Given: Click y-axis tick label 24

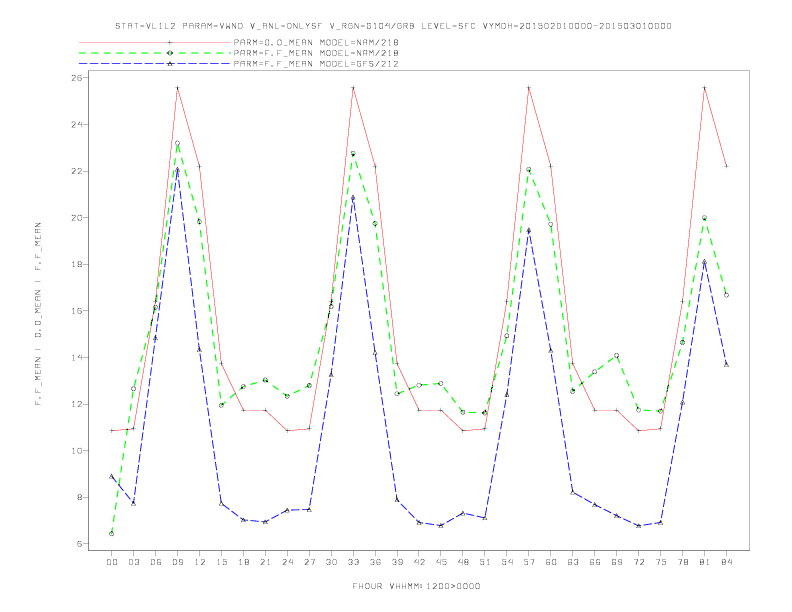Looking at the screenshot, I should [x=76, y=124].
